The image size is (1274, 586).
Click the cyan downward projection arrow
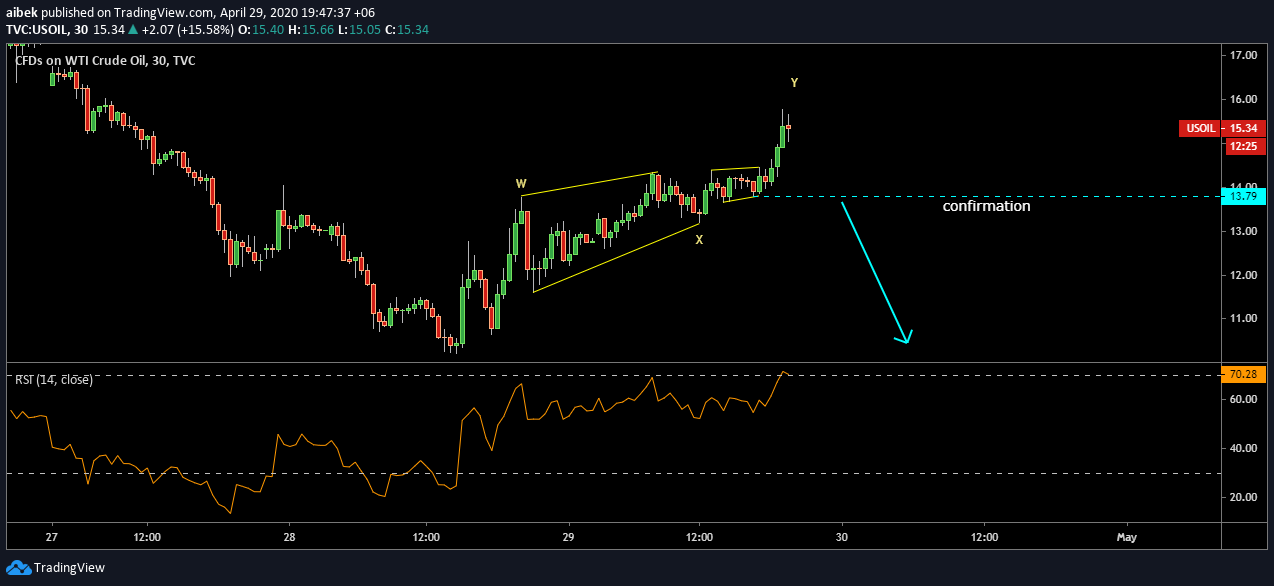tap(876, 272)
